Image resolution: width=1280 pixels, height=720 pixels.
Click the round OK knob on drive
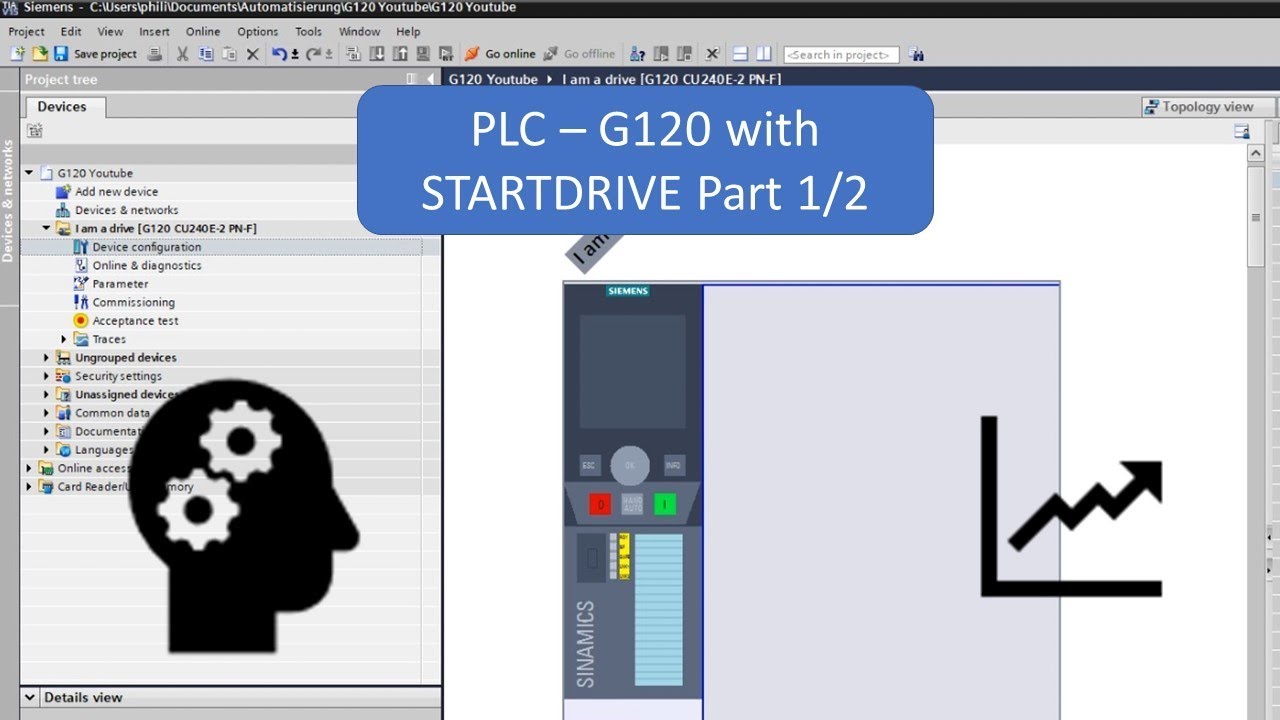tap(630, 466)
